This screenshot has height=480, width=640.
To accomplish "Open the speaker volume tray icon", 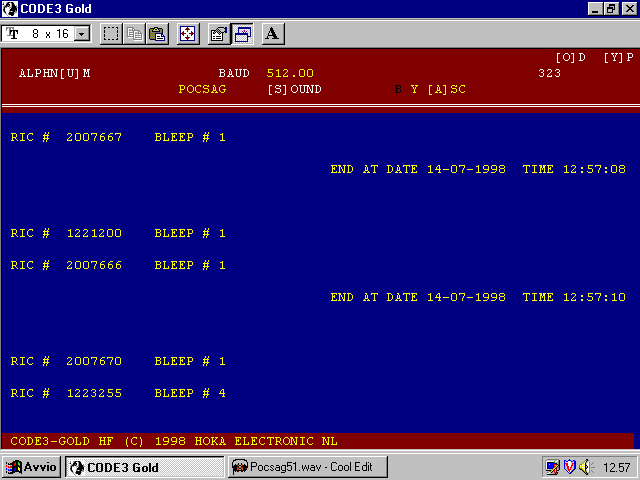I will pyautogui.click(x=585, y=467).
